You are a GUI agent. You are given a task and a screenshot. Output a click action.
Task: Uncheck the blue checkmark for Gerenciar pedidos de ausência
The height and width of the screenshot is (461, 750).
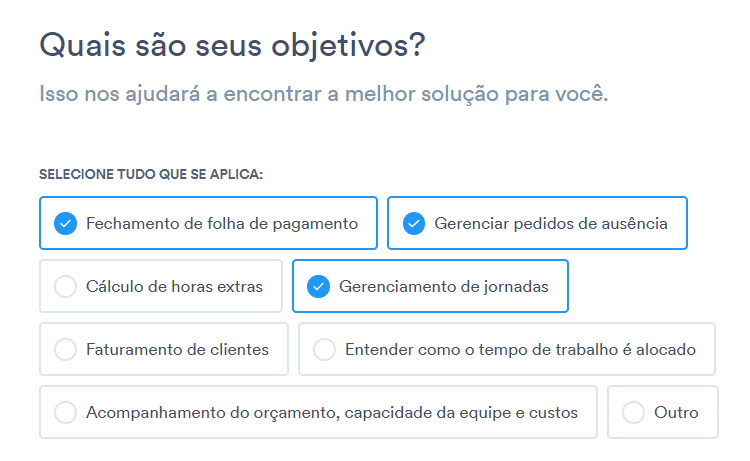[414, 223]
